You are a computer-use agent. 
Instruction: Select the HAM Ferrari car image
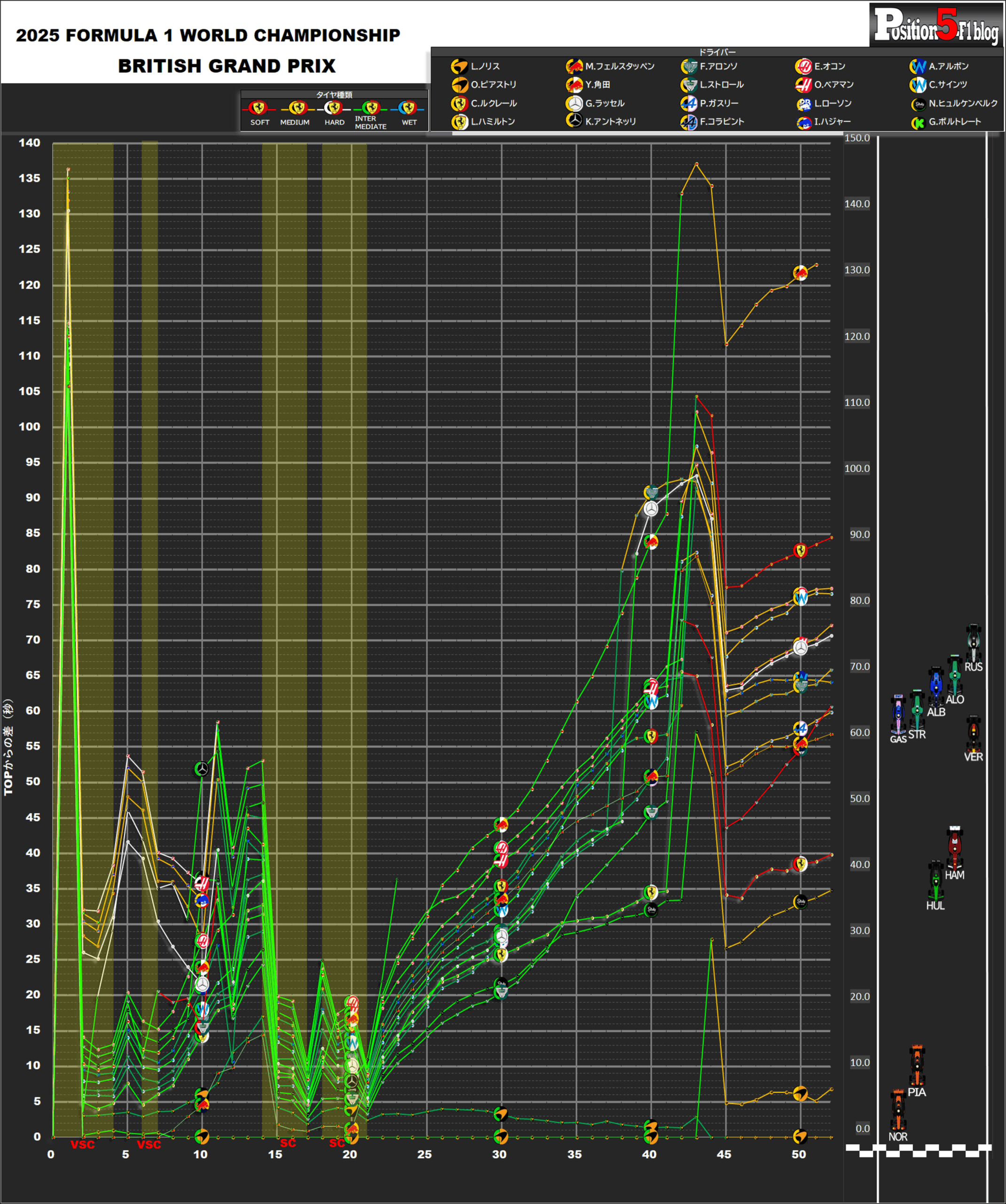tap(954, 848)
